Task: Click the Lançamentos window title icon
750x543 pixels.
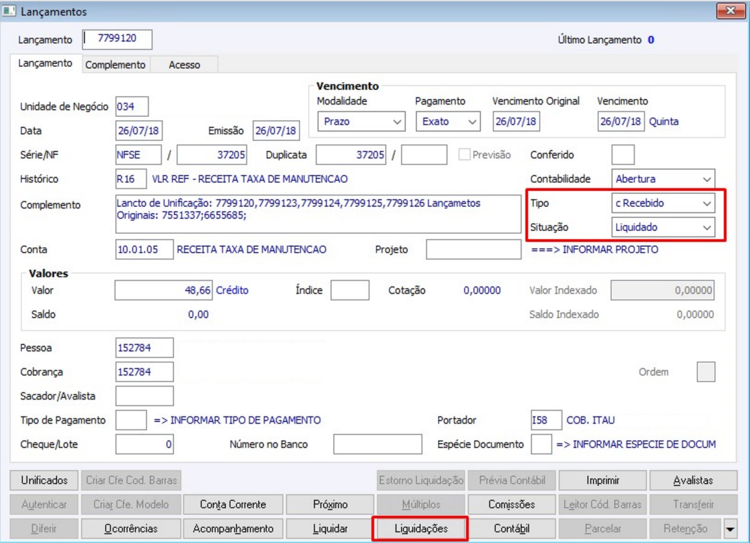Action: tap(9, 11)
